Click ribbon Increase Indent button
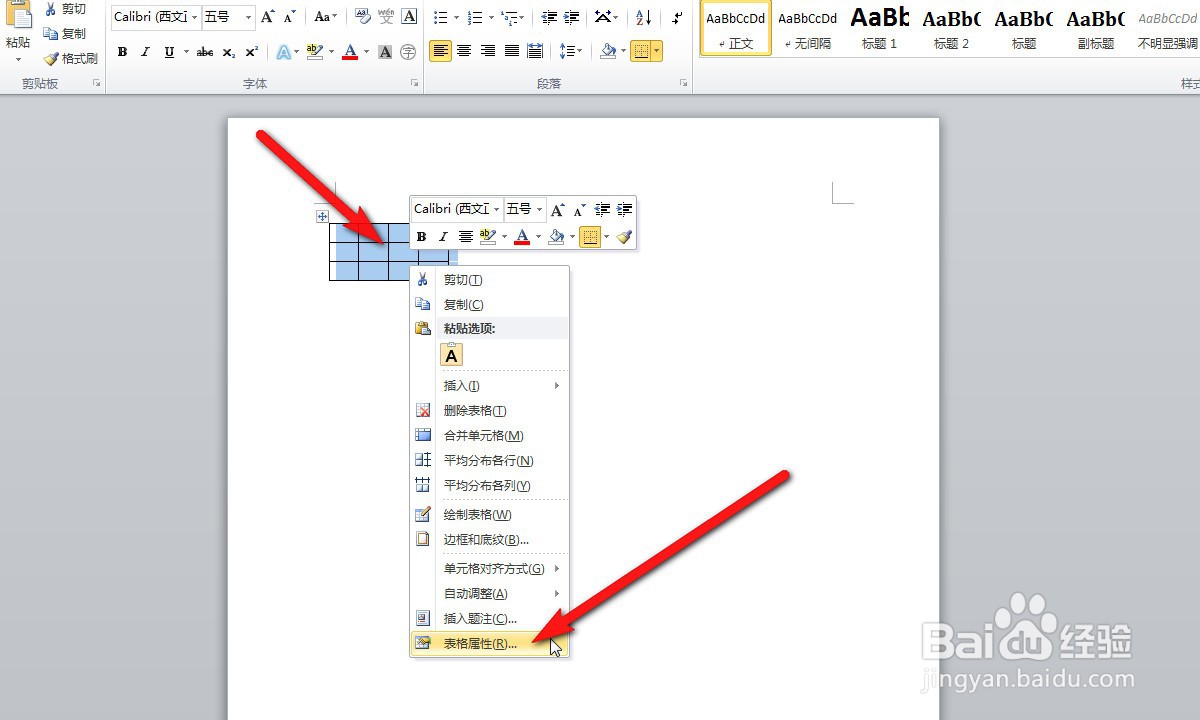This screenshot has width=1200, height=720. tap(571, 17)
